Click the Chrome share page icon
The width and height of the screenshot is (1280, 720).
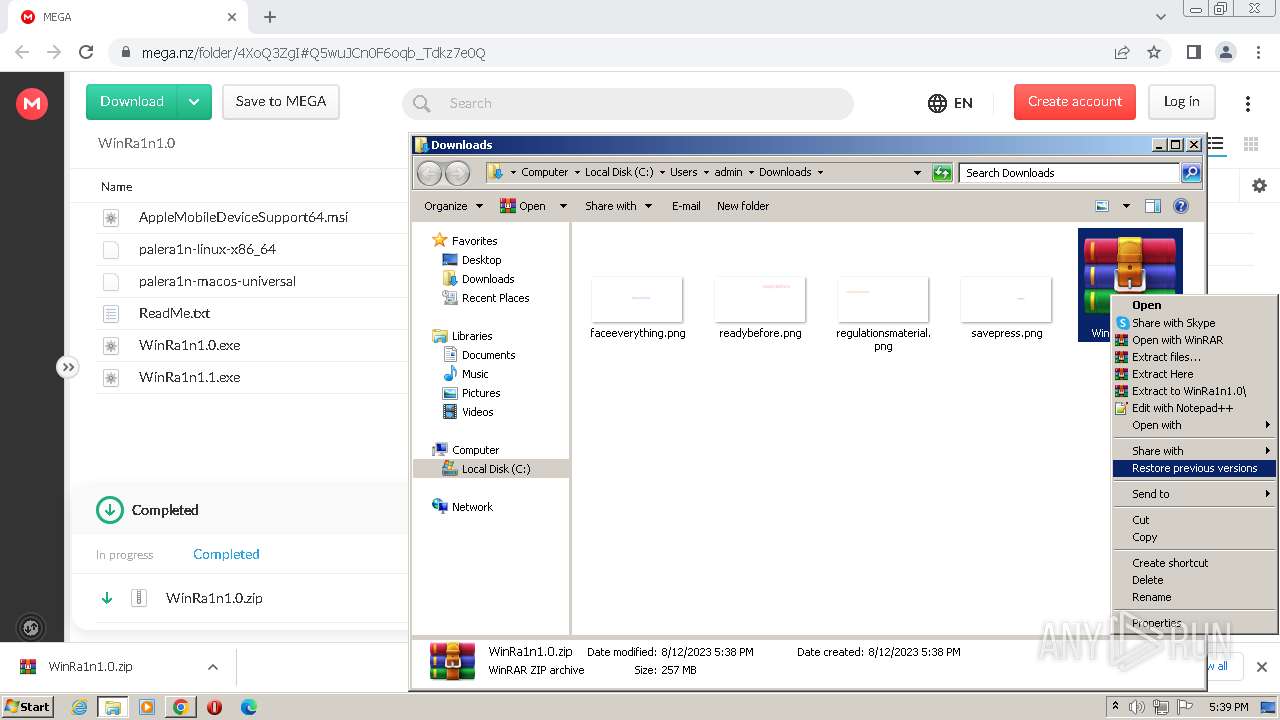1122,52
